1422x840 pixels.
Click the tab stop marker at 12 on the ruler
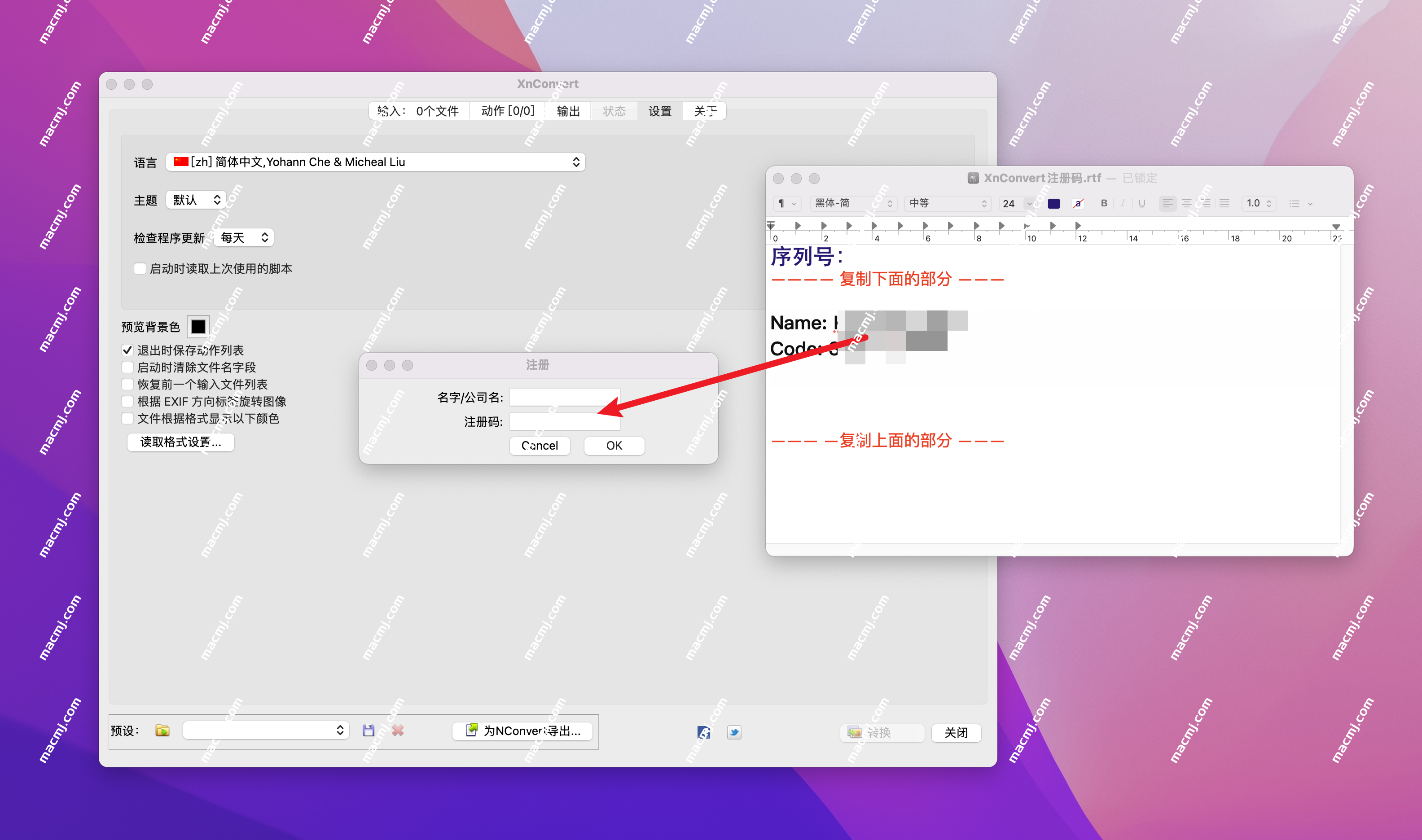coord(1078,225)
